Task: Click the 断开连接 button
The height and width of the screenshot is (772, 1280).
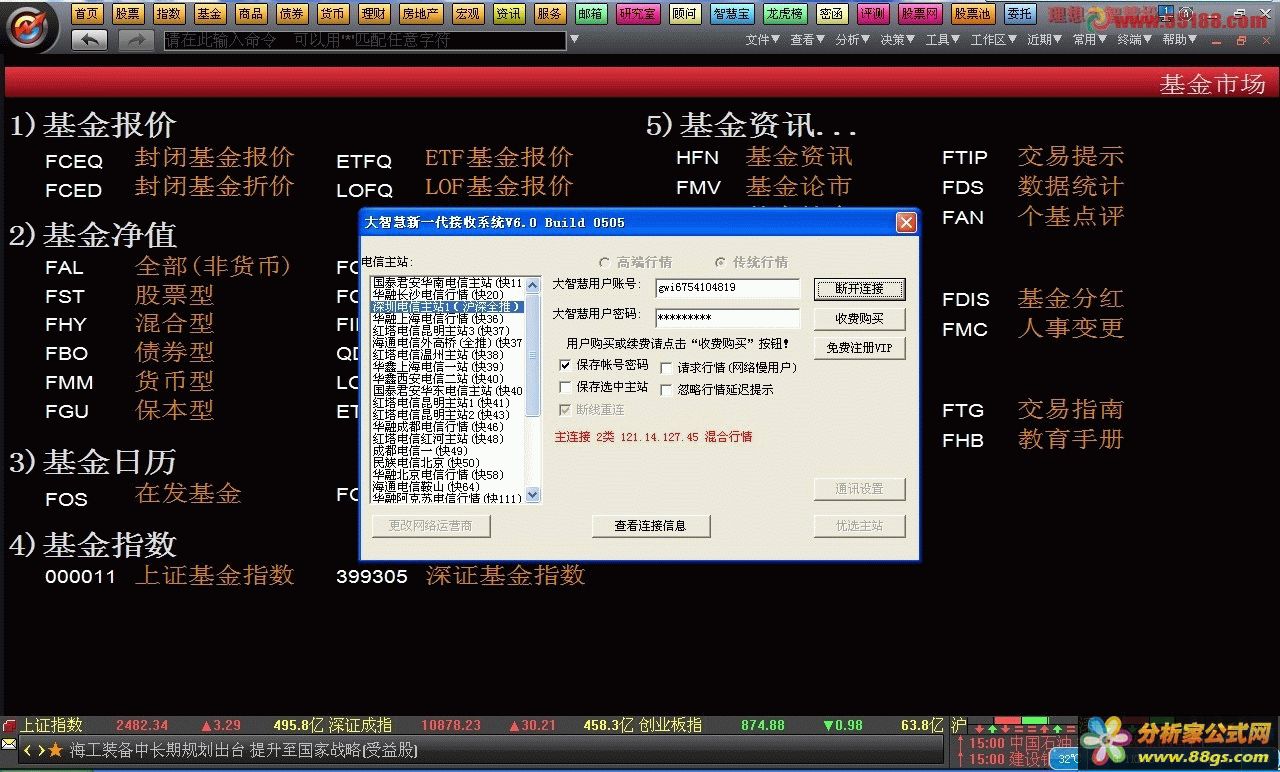Action: 859,289
